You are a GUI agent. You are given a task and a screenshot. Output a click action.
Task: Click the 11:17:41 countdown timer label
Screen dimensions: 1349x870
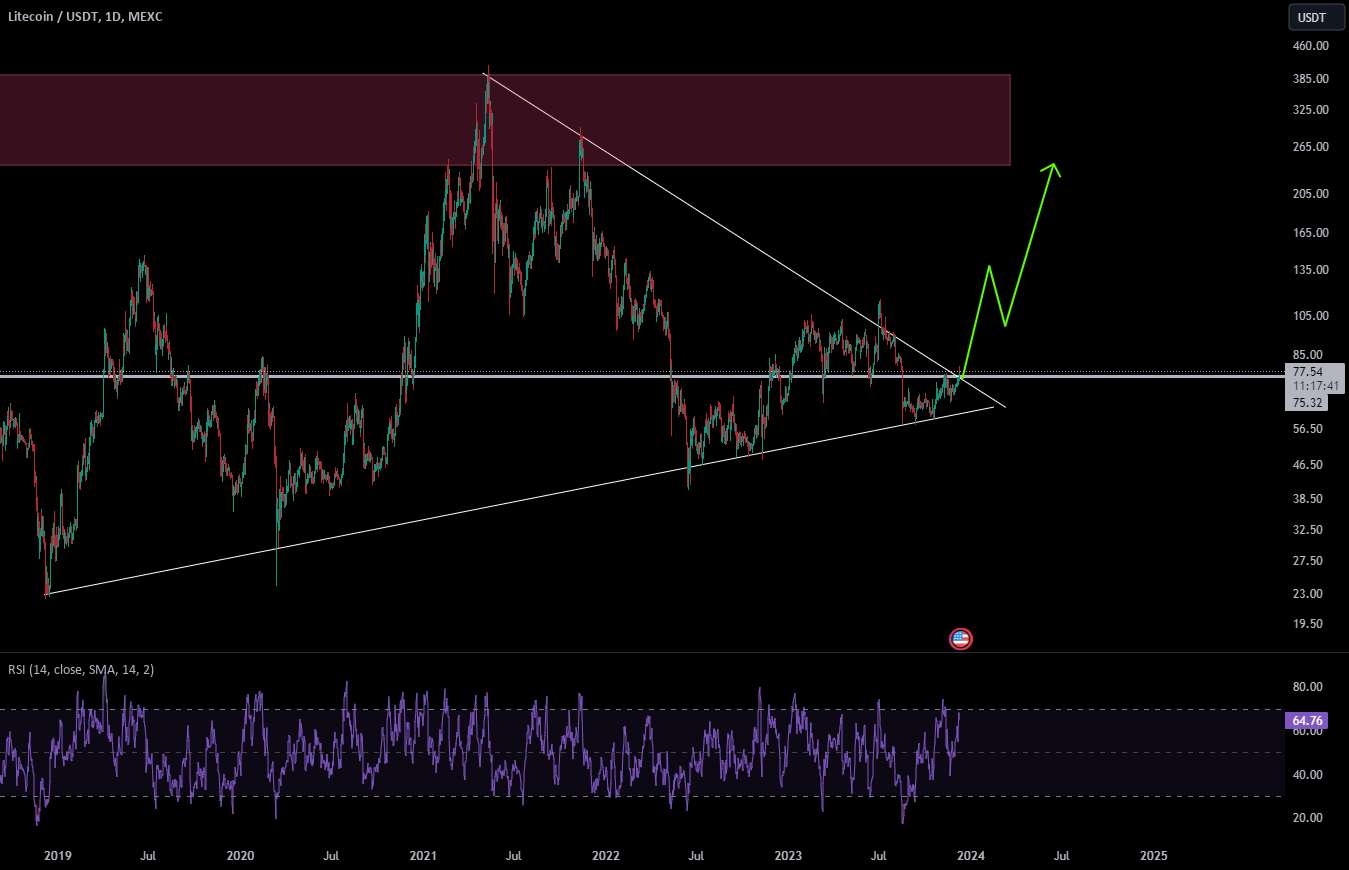1314,384
